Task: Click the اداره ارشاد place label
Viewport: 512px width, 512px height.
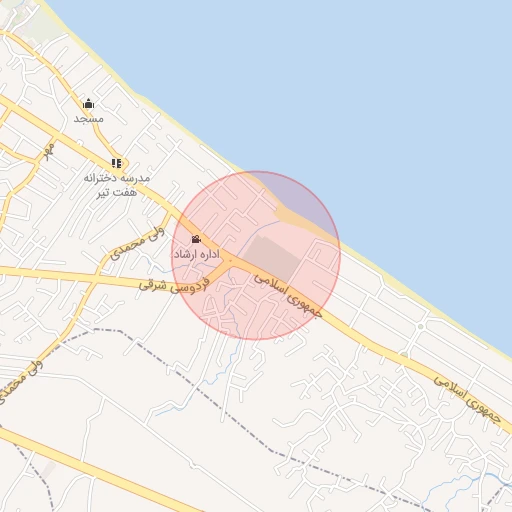Action: [196, 255]
